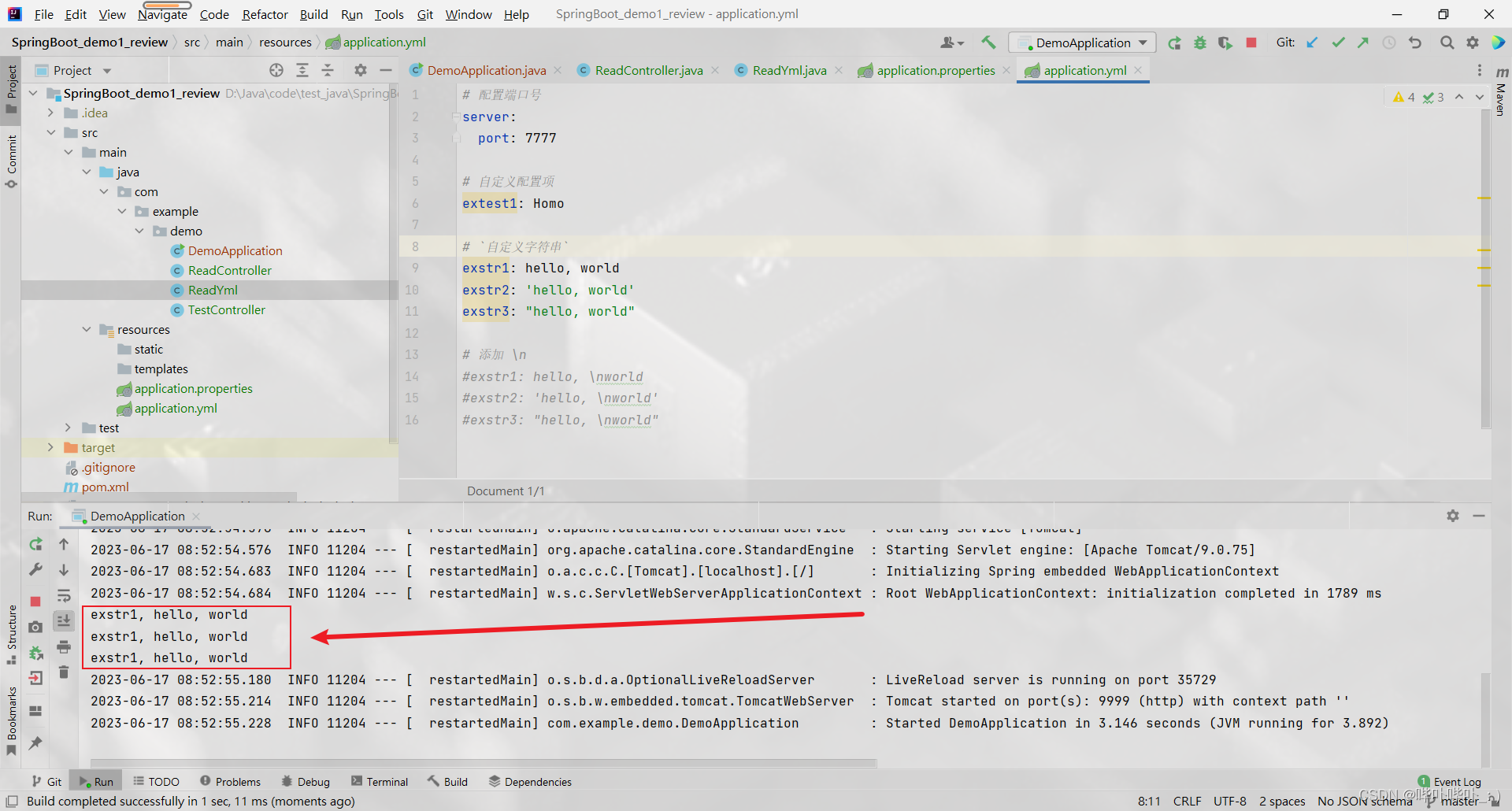
Task: Toggle the Maven tool window stripe
Action: coord(1501,91)
